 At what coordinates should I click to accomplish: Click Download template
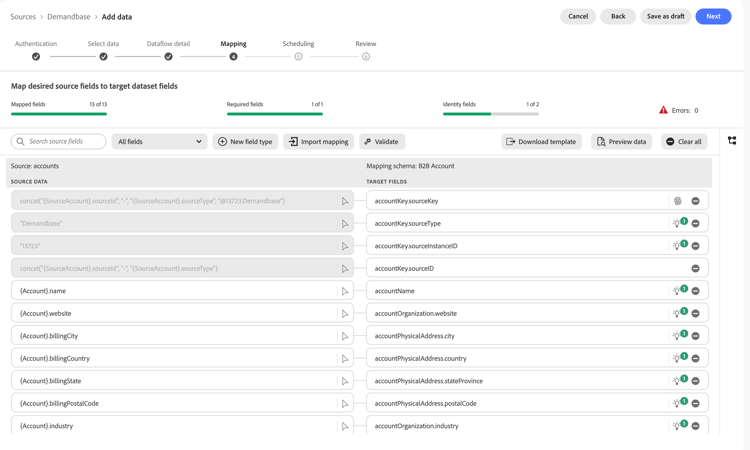pos(541,142)
